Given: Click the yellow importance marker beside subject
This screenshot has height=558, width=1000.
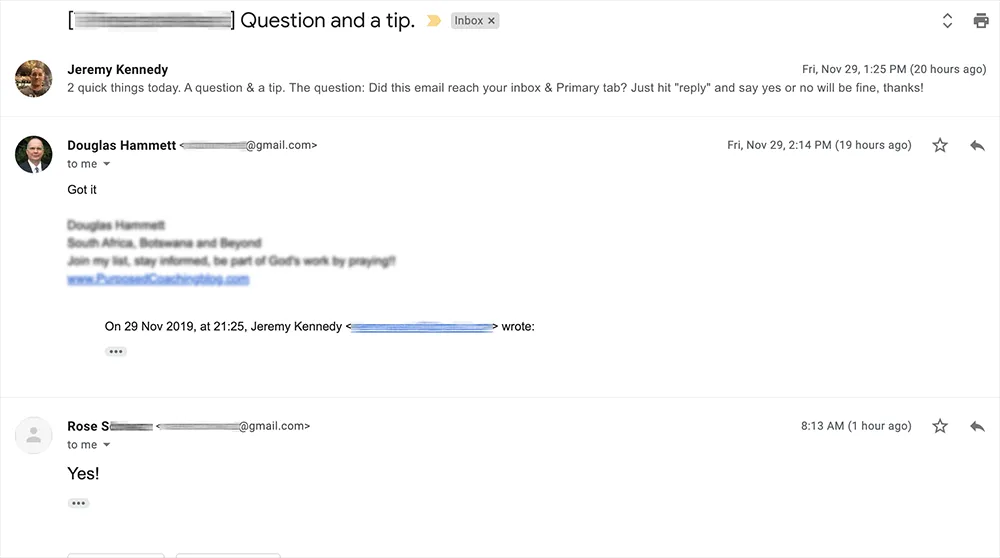Looking at the screenshot, I should (x=433, y=21).
